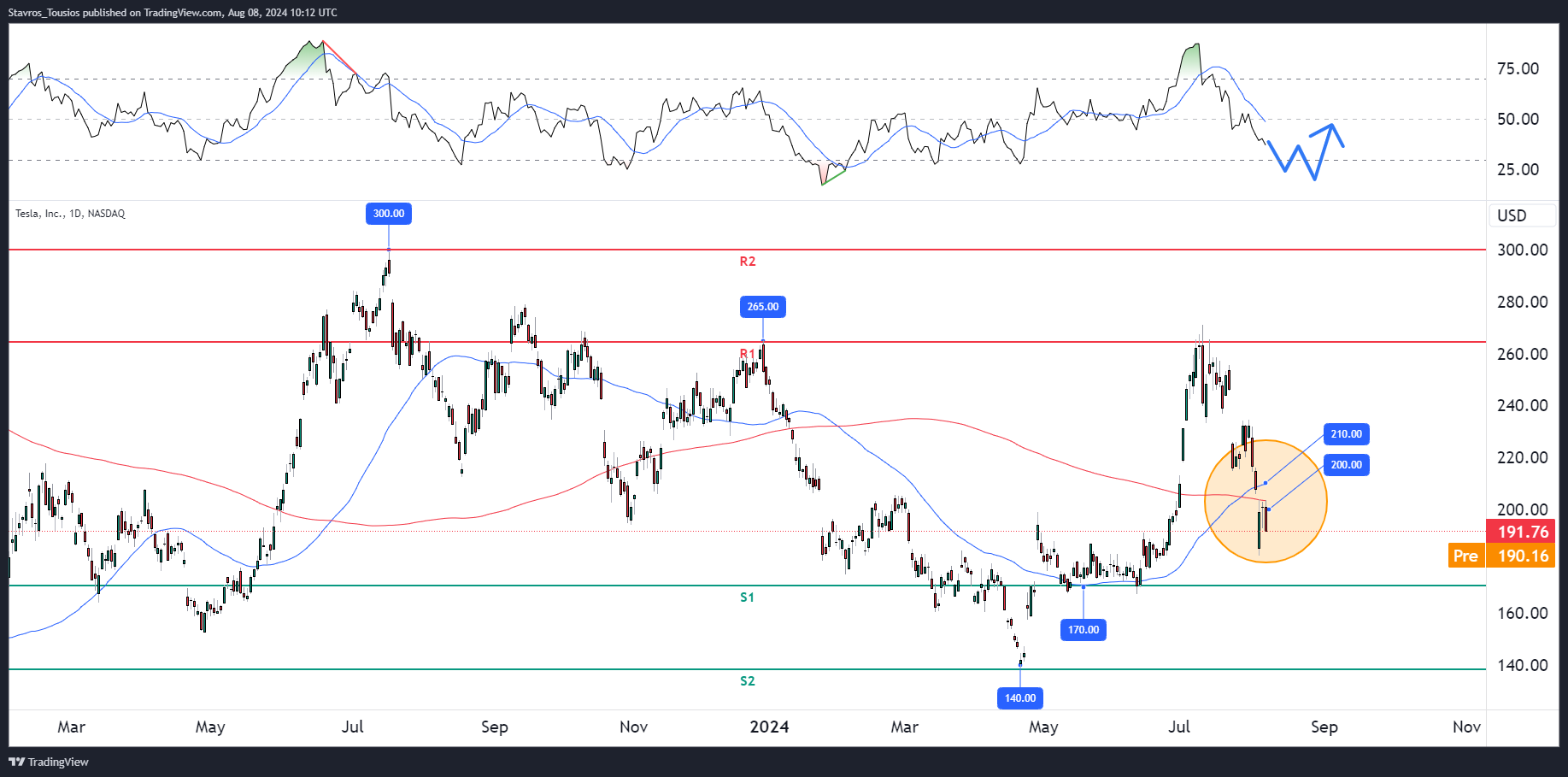This screenshot has width=1568, height=777.
Task: Click the 300.00 price callout label
Action: tap(389, 214)
